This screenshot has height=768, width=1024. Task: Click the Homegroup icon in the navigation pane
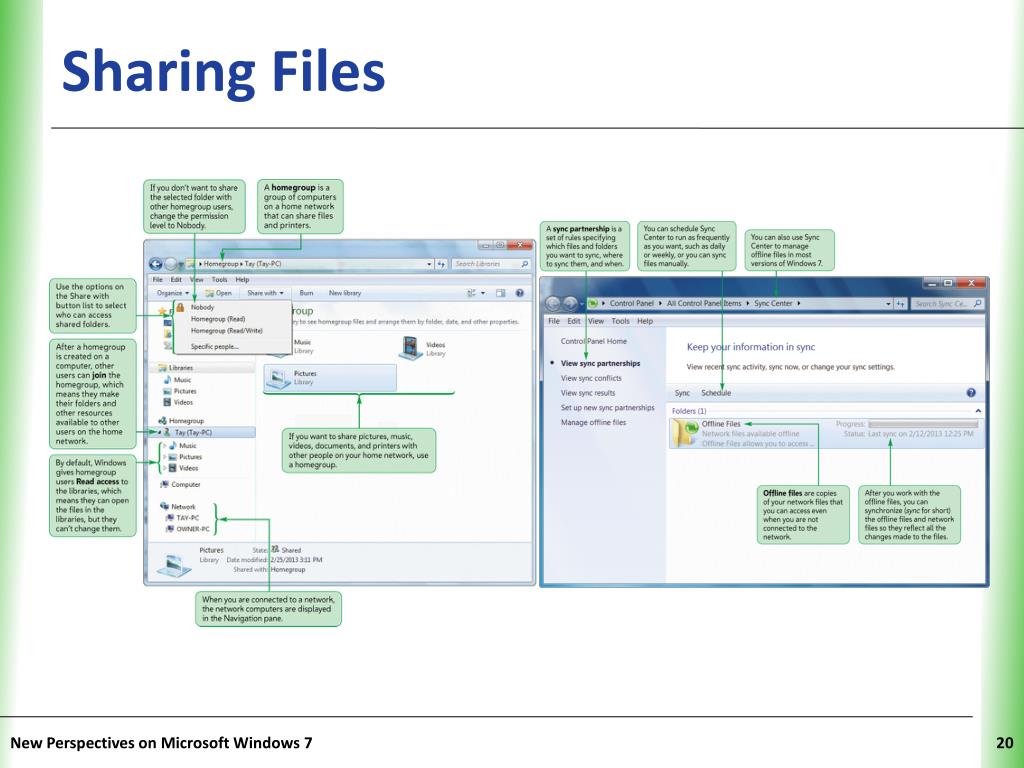click(163, 421)
